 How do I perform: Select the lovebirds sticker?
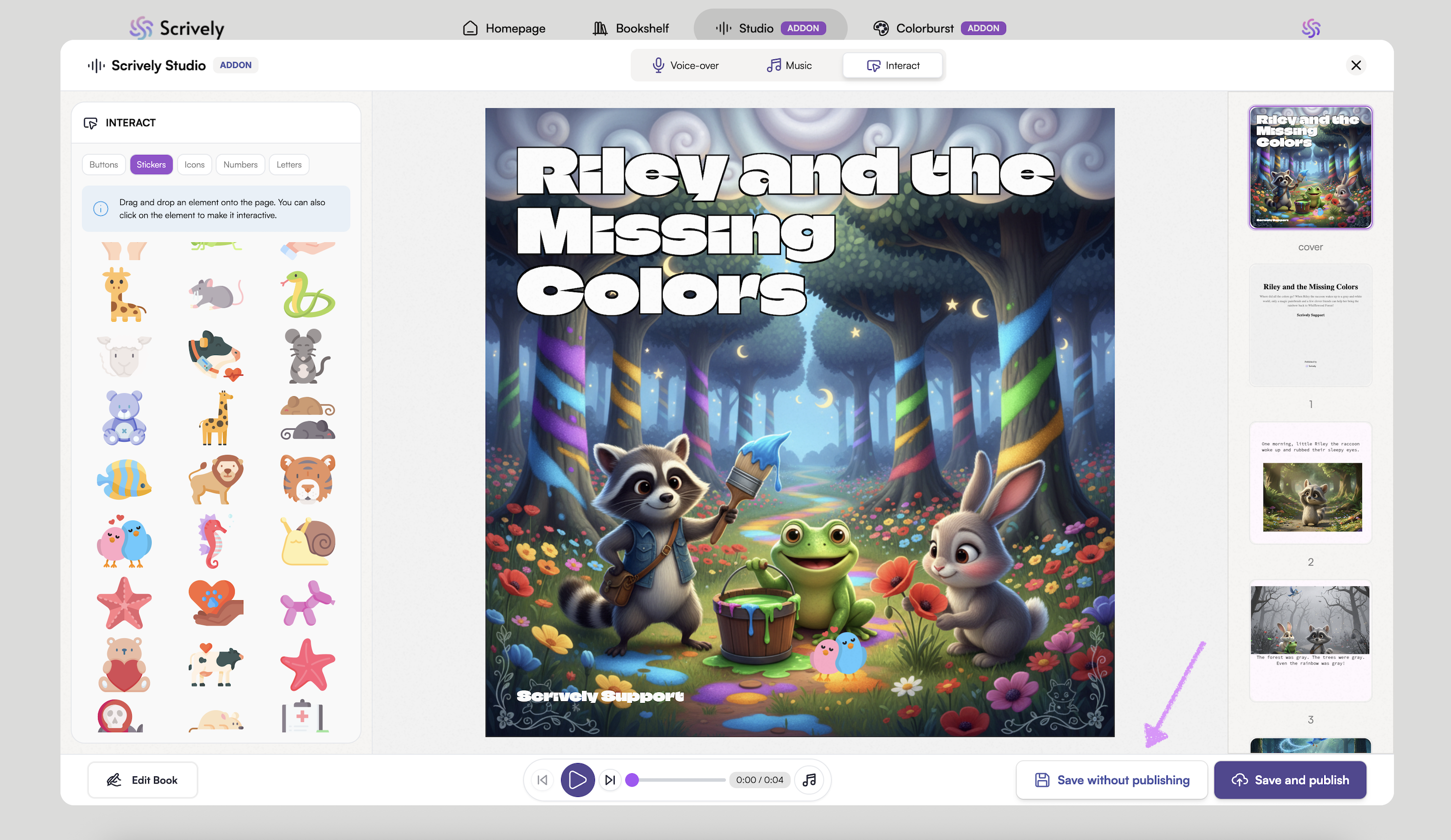[124, 542]
